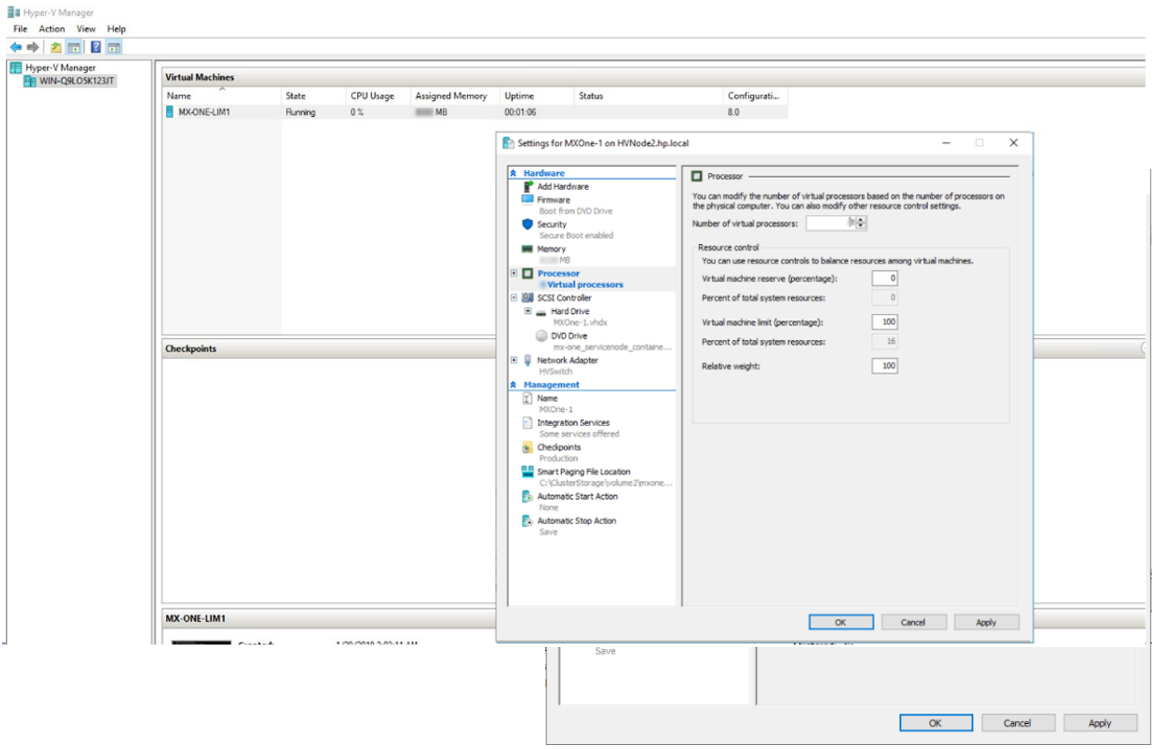This screenshot has width=1158, height=749.
Task: Select the Security shield item
Action: tap(551, 225)
